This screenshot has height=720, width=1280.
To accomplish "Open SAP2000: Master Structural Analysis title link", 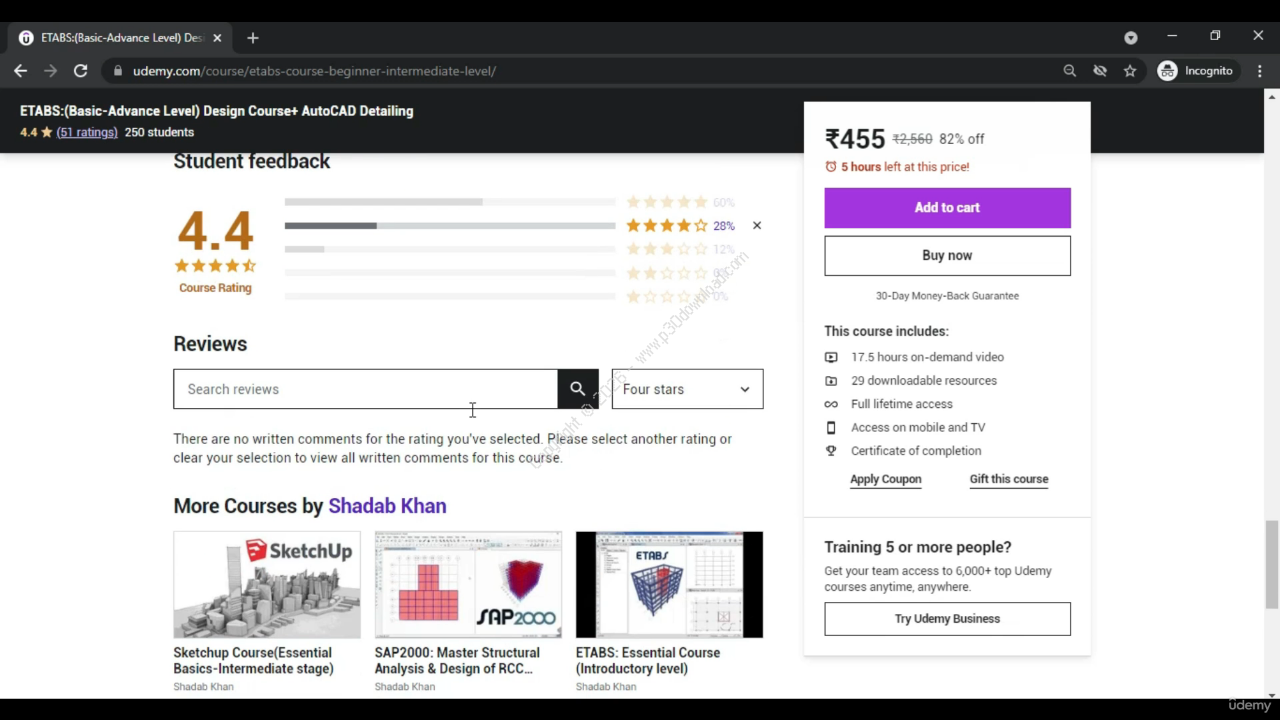I will [457, 661].
